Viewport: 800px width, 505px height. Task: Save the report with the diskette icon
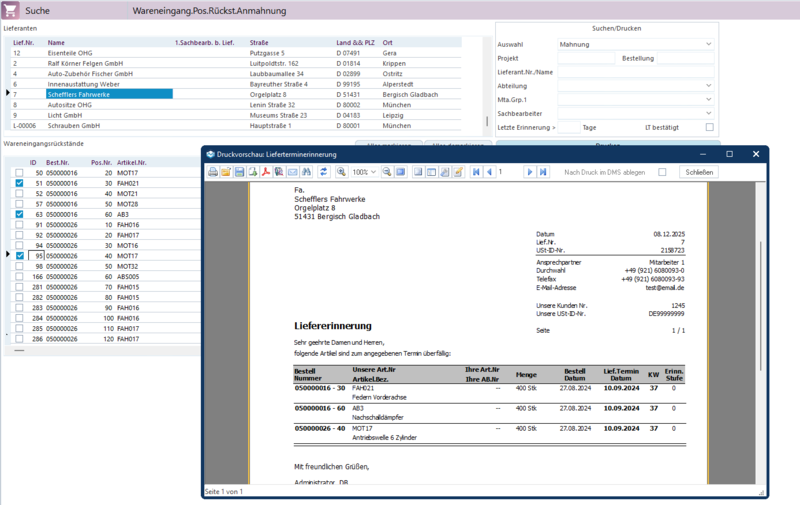click(239, 172)
